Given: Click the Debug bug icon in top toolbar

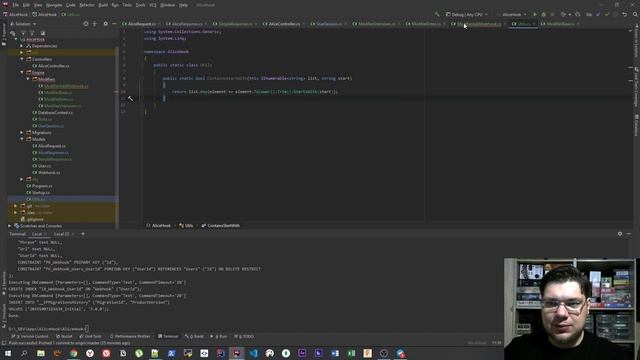Looking at the screenshot, I should pyautogui.click(x=544, y=14).
